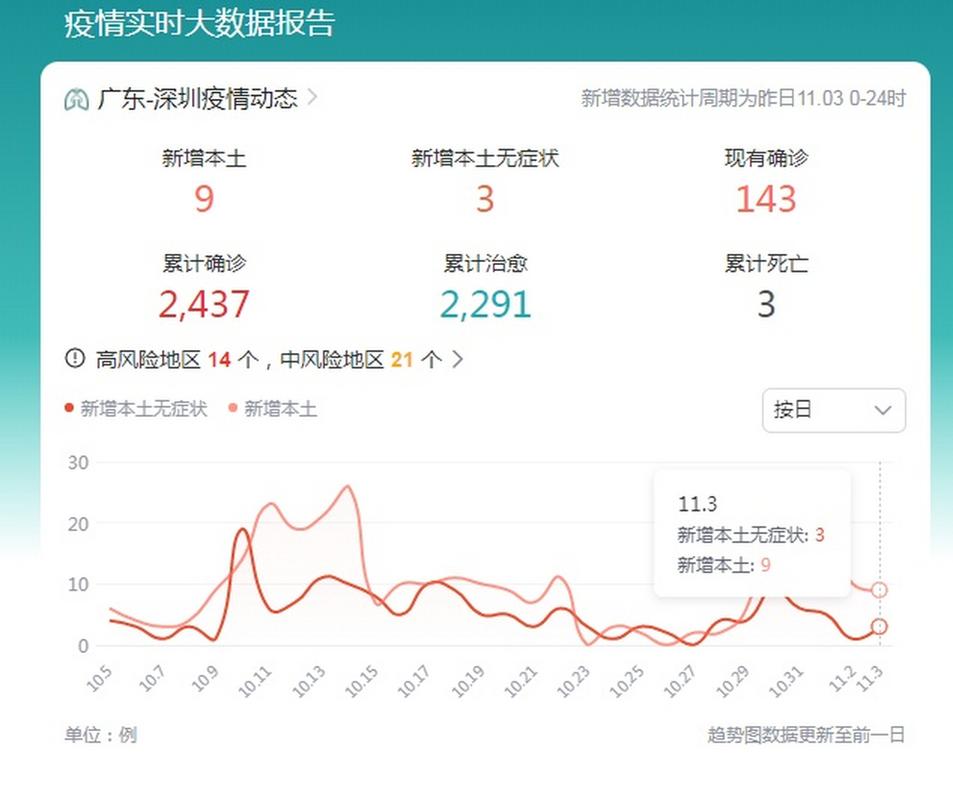
Task: Click the 现有确诊 143 figure
Action: pos(766,199)
